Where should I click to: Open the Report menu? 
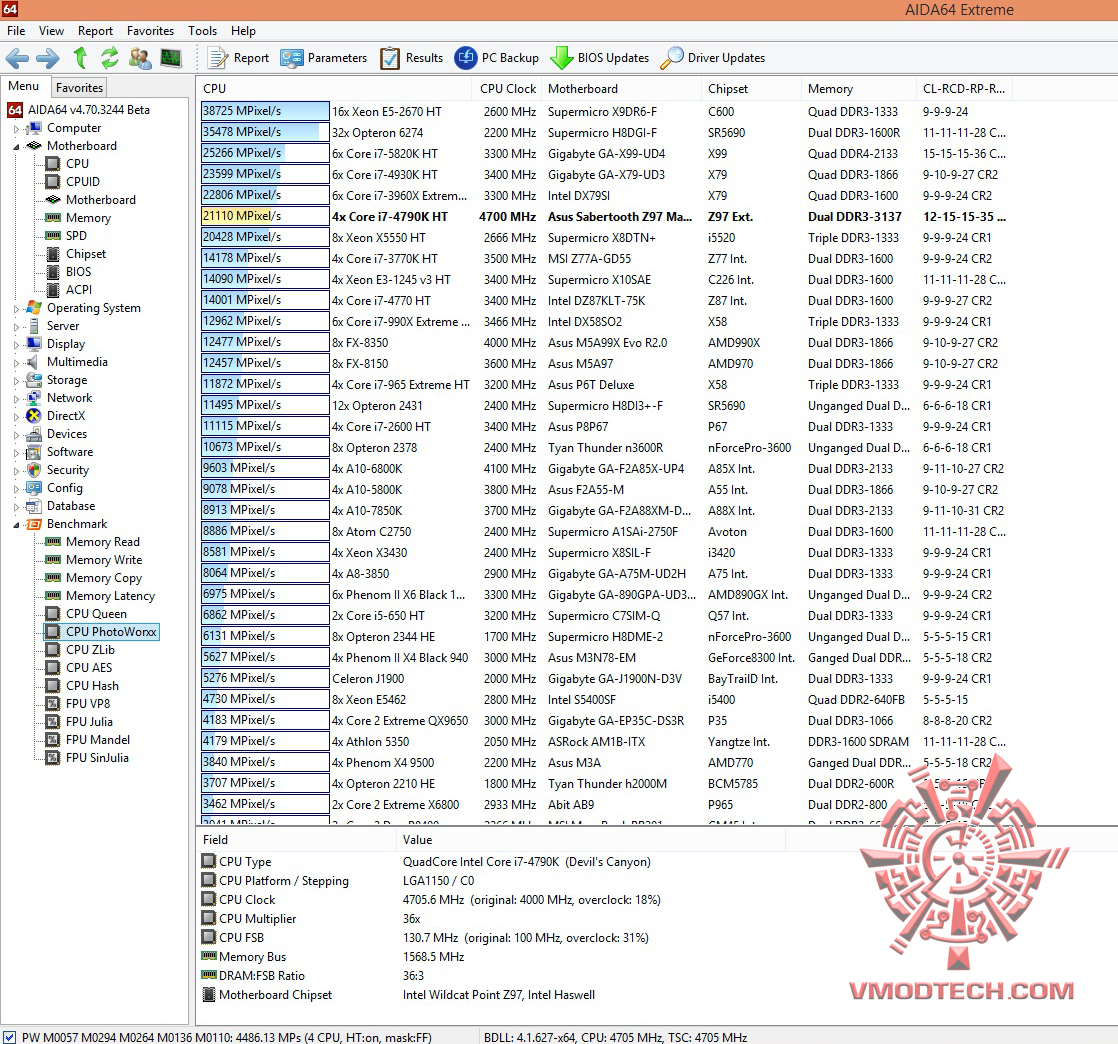[x=96, y=31]
